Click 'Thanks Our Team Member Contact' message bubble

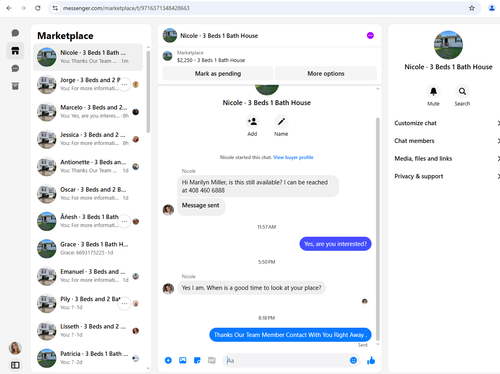pyautogui.click(x=290, y=335)
